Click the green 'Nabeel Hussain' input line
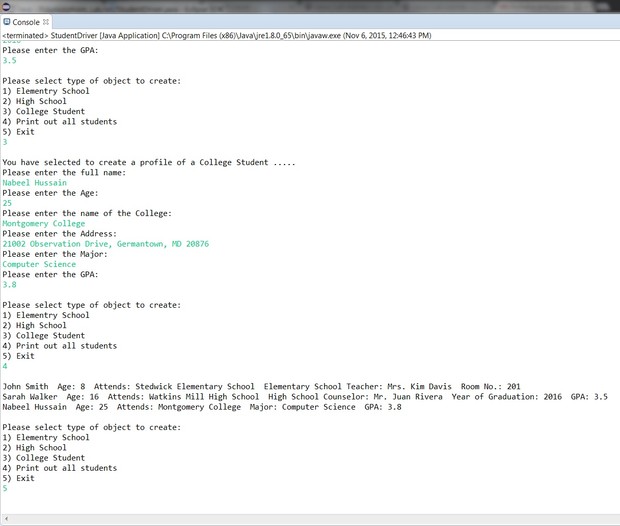The image size is (620, 526). pyautogui.click(x=34, y=183)
